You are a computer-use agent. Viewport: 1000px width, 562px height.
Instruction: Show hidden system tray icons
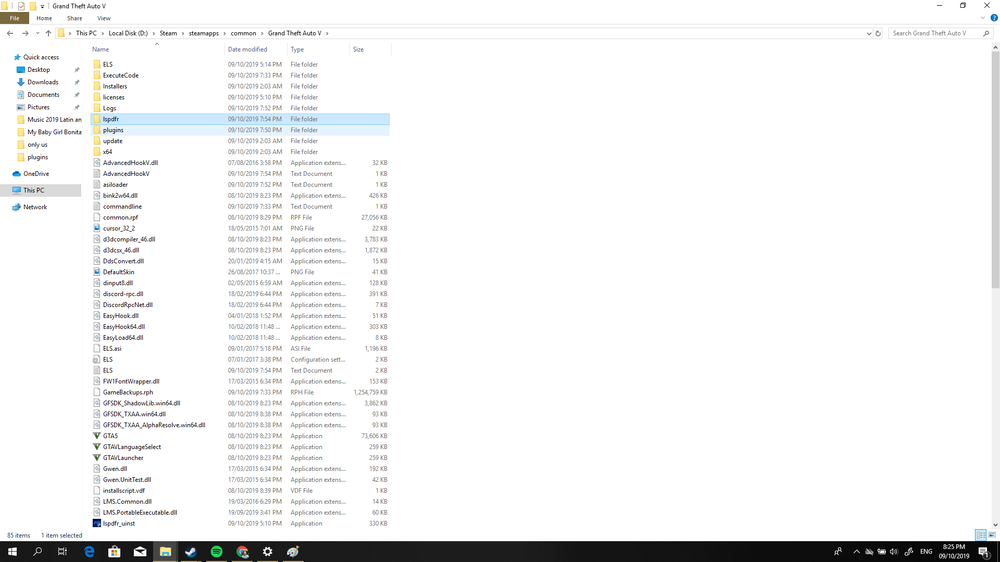tap(857, 552)
